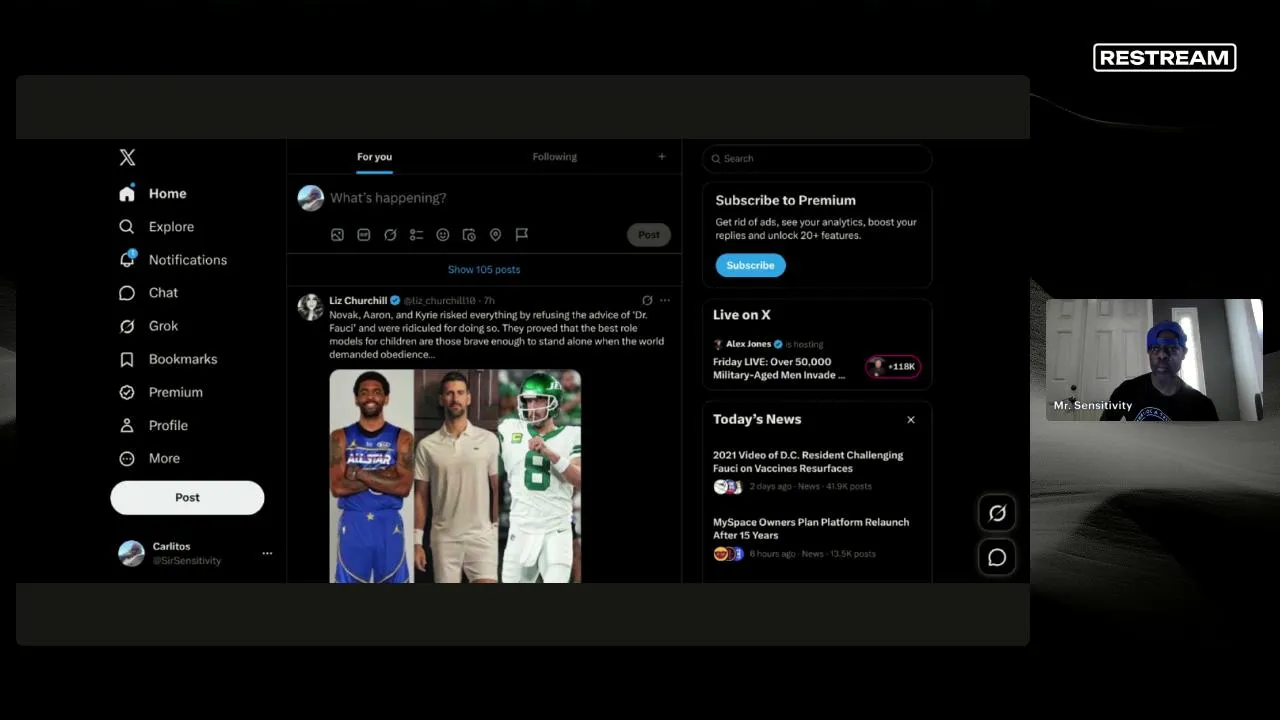Click Liz Churchill's avatar
Image resolution: width=1280 pixels, height=720 pixels.
click(x=310, y=306)
